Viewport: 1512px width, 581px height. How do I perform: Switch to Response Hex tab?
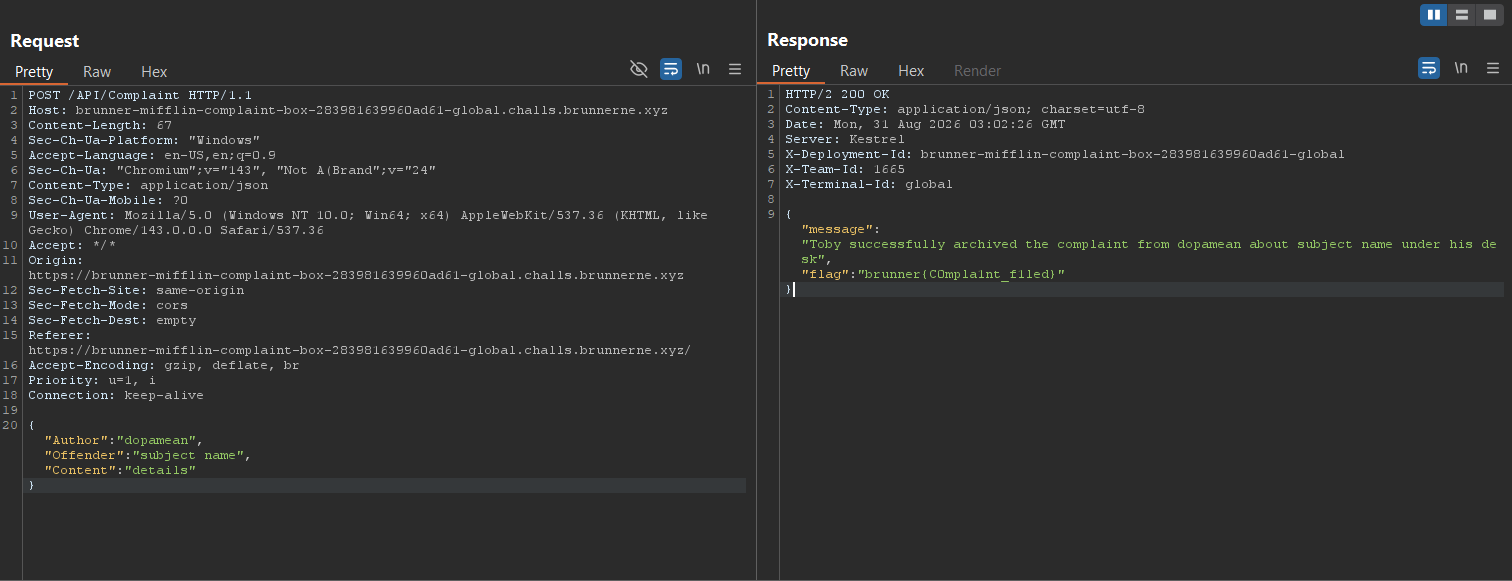[911, 70]
